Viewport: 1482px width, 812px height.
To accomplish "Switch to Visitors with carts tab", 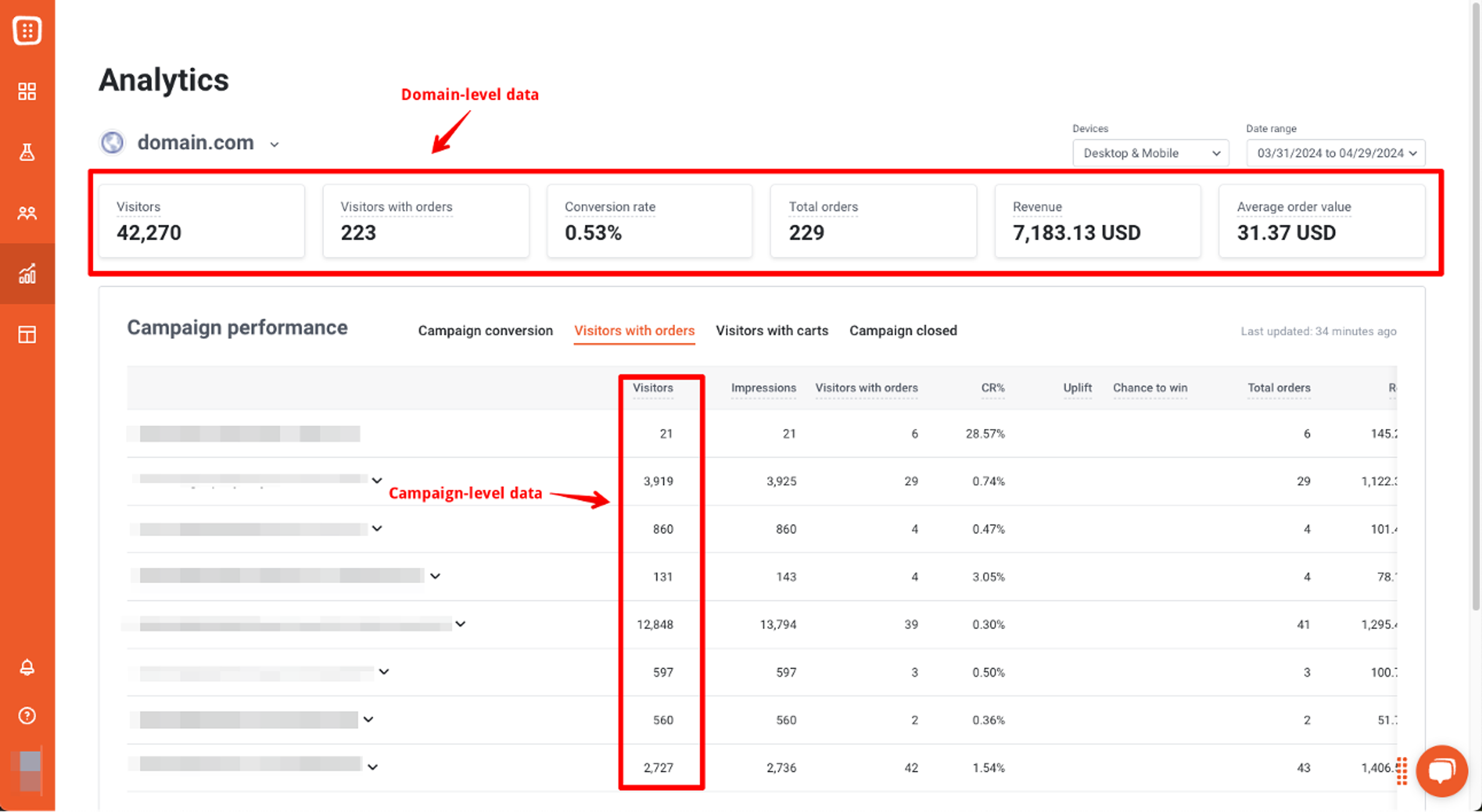I will (771, 331).
